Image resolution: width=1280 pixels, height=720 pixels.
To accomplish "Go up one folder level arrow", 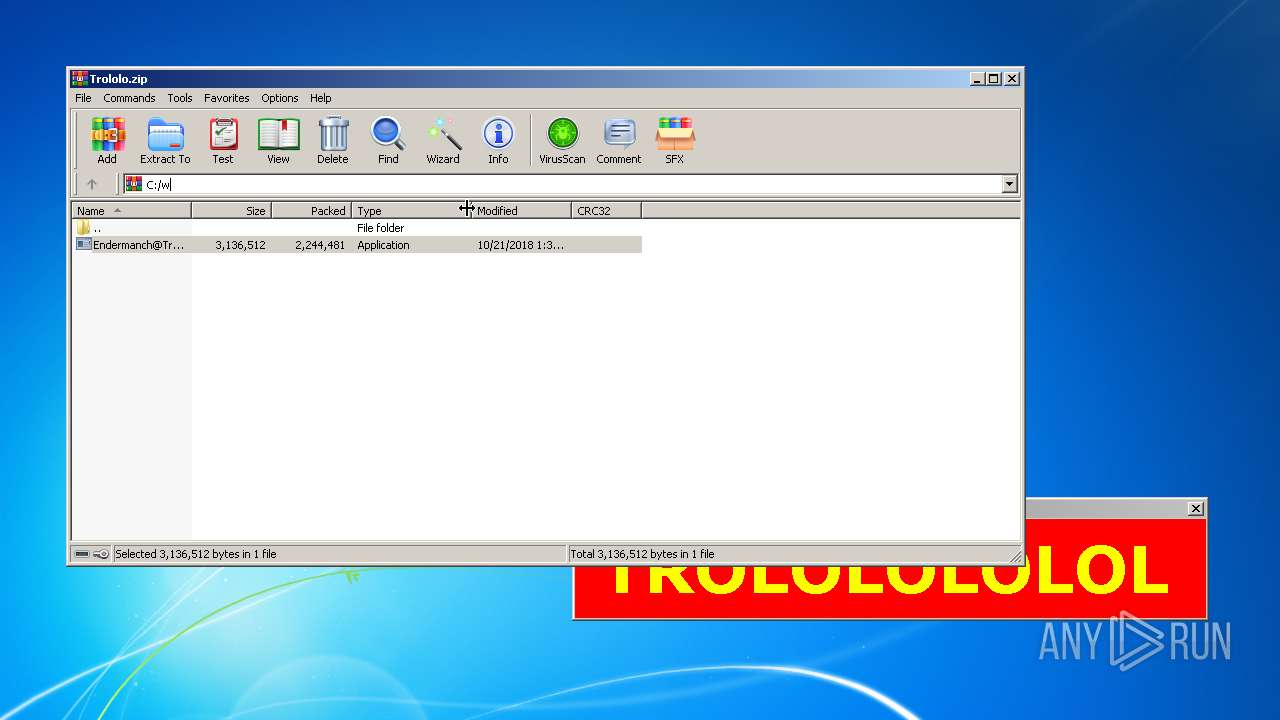I will pyautogui.click(x=92, y=184).
